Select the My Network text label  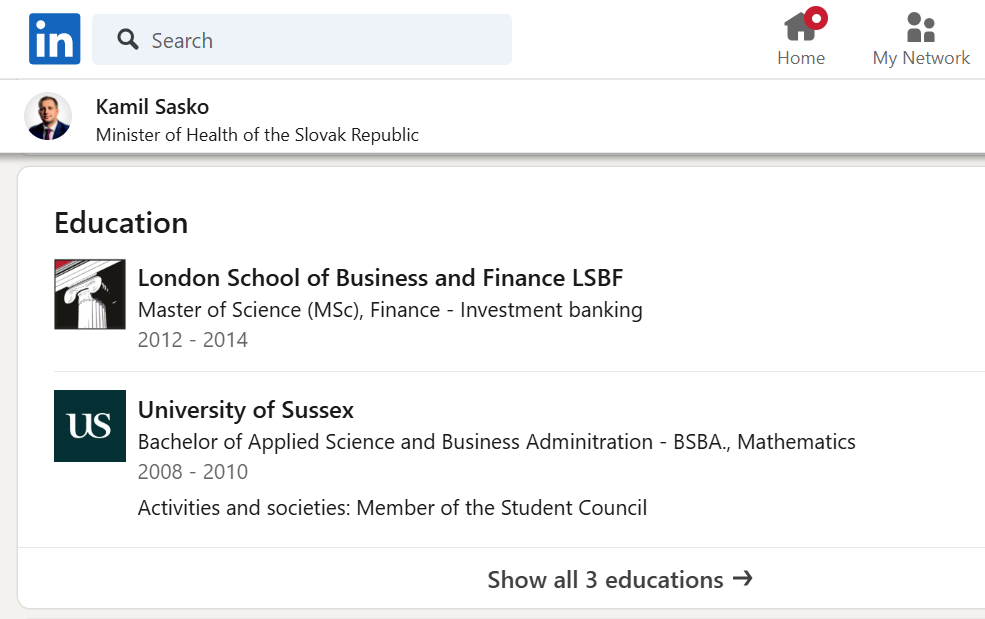pos(921,58)
